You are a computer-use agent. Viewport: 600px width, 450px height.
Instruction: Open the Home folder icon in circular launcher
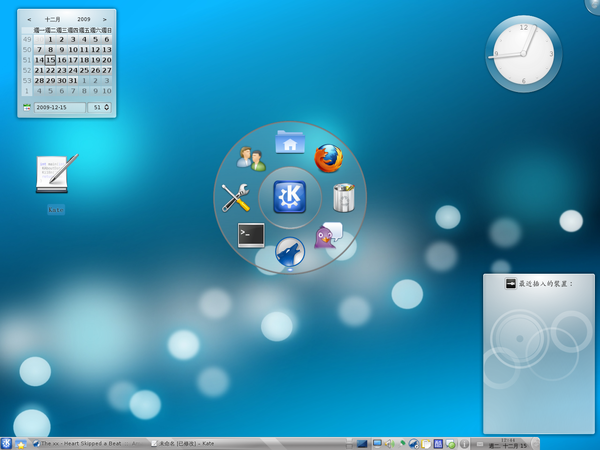tap(290, 142)
